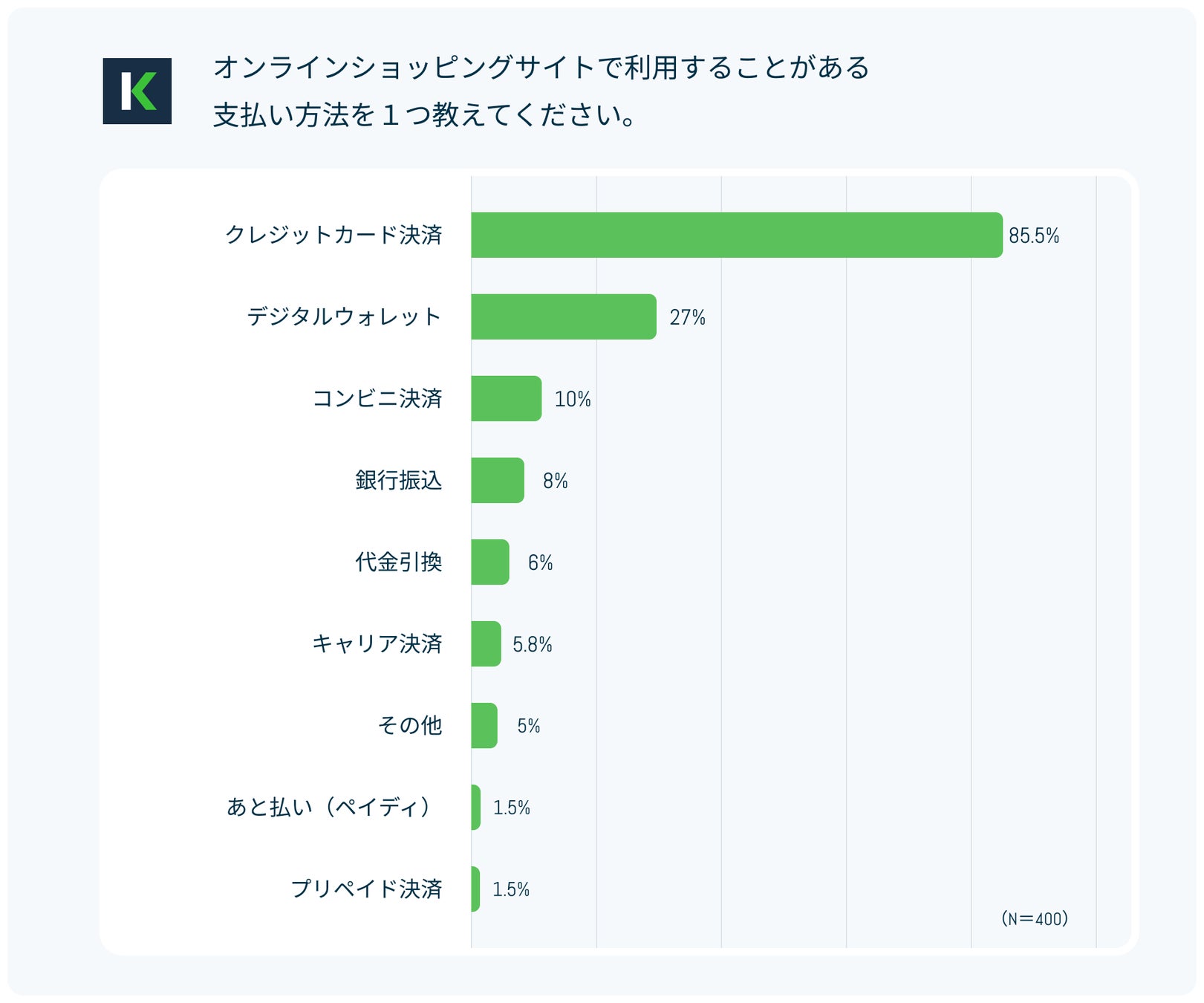Click the プリペイド決済 category label
Viewport: 1204px width, 1003px height.
366,889
